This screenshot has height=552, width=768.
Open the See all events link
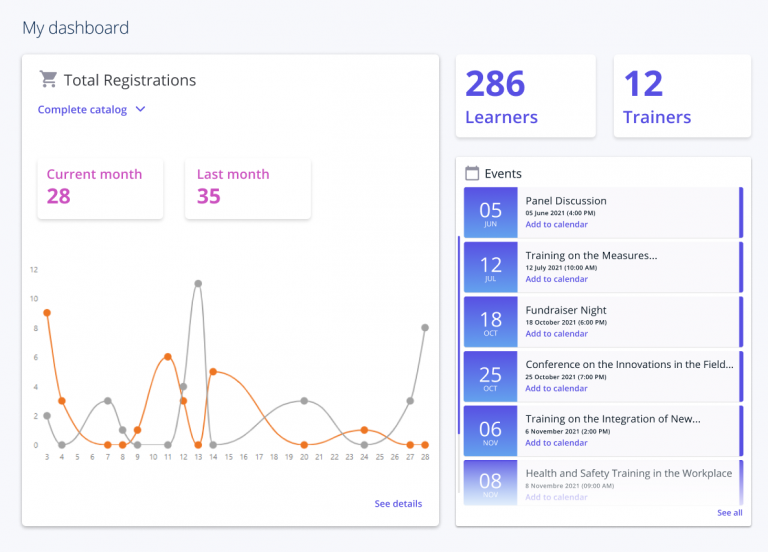(x=730, y=513)
